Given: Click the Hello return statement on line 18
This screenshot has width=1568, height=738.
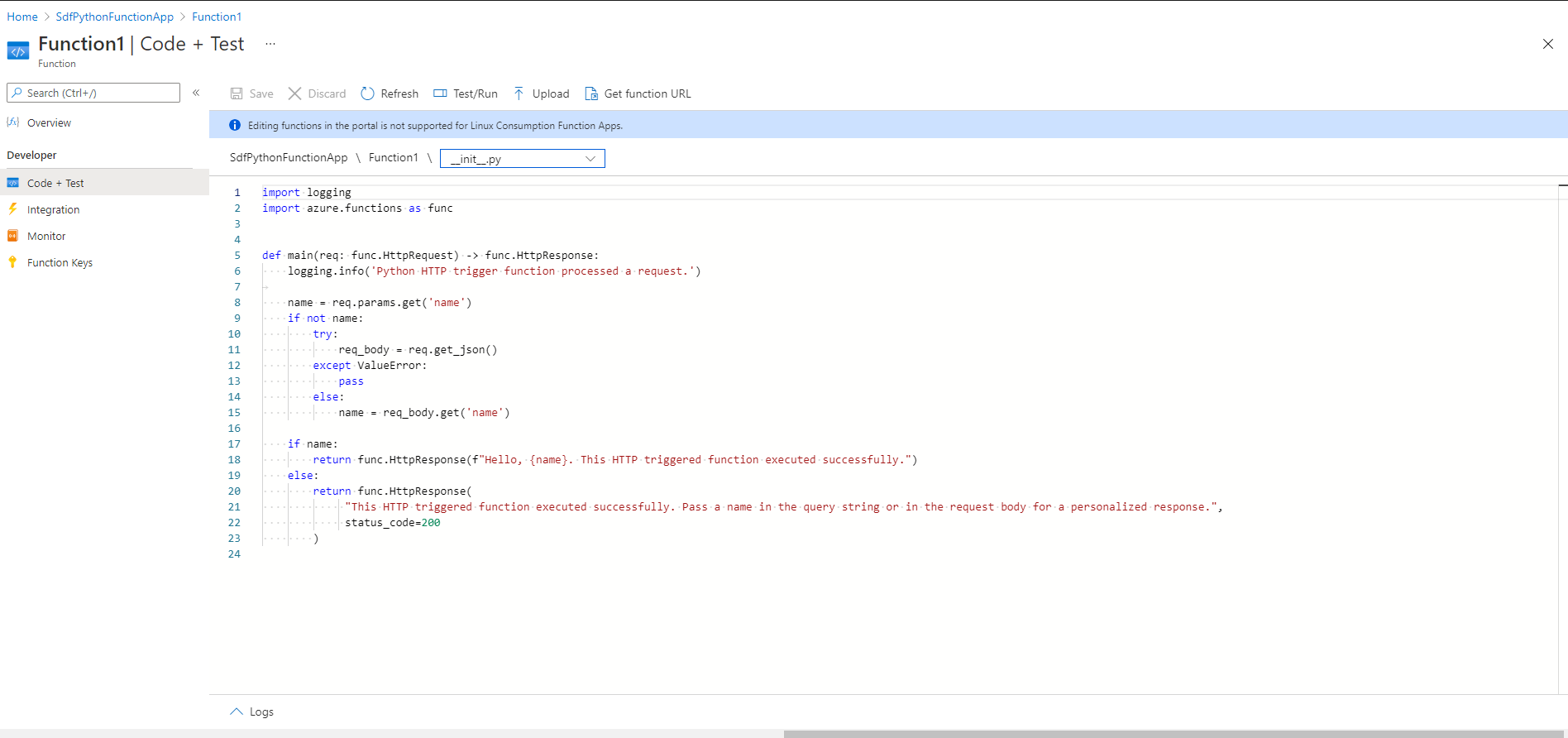Looking at the screenshot, I should pyautogui.click(x=615, y=459).
